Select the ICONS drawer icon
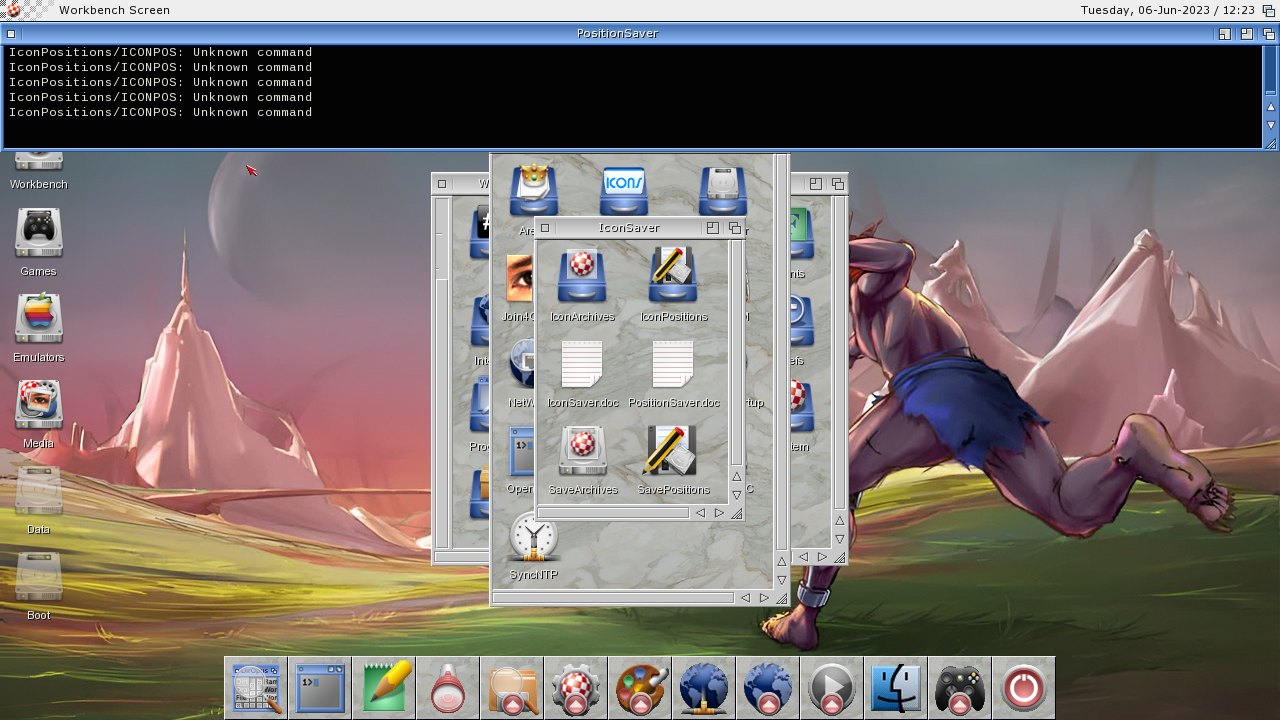 coord(624,191)
